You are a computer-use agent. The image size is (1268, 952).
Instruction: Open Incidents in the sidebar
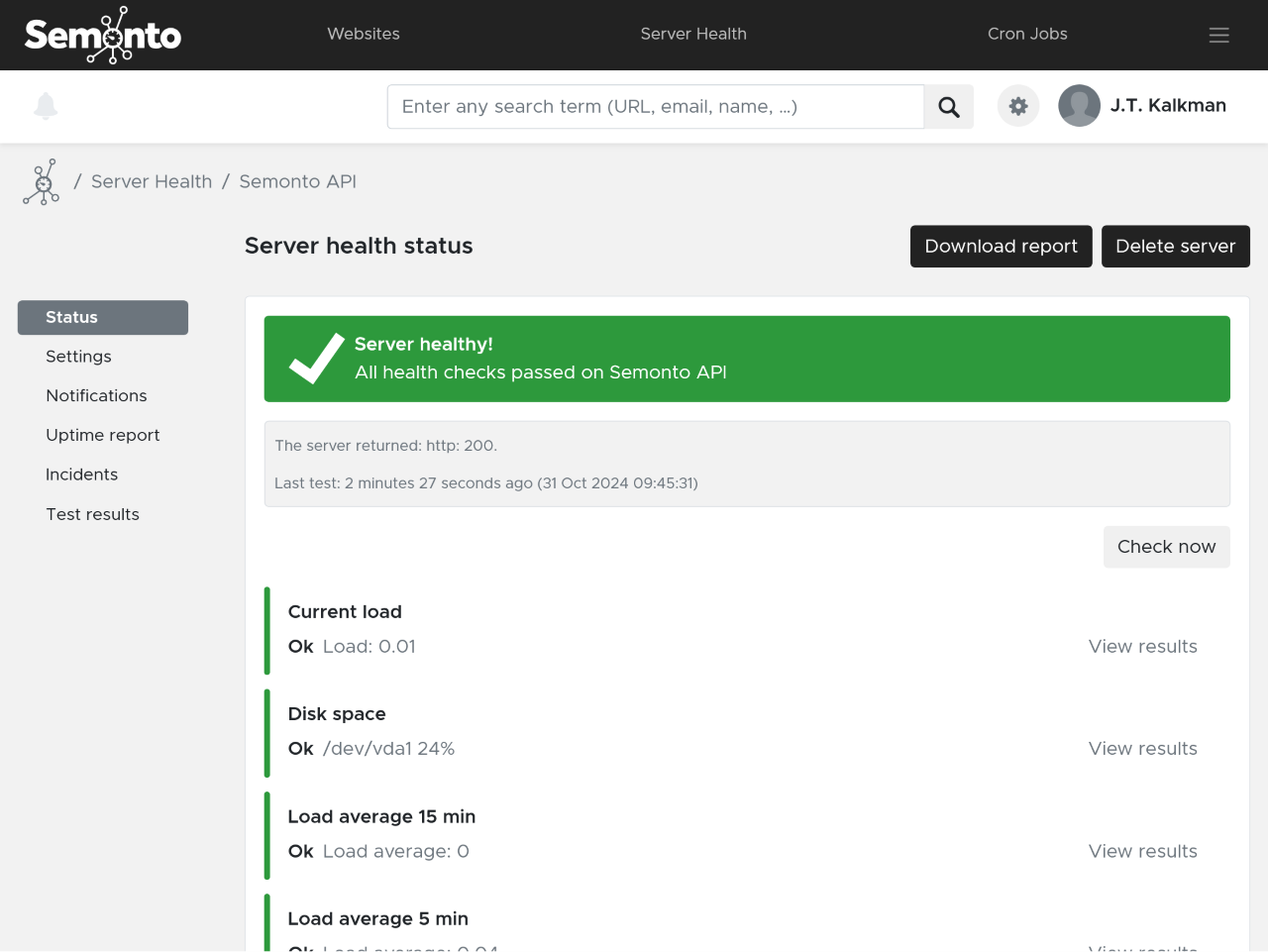click(x=81, y=475)
